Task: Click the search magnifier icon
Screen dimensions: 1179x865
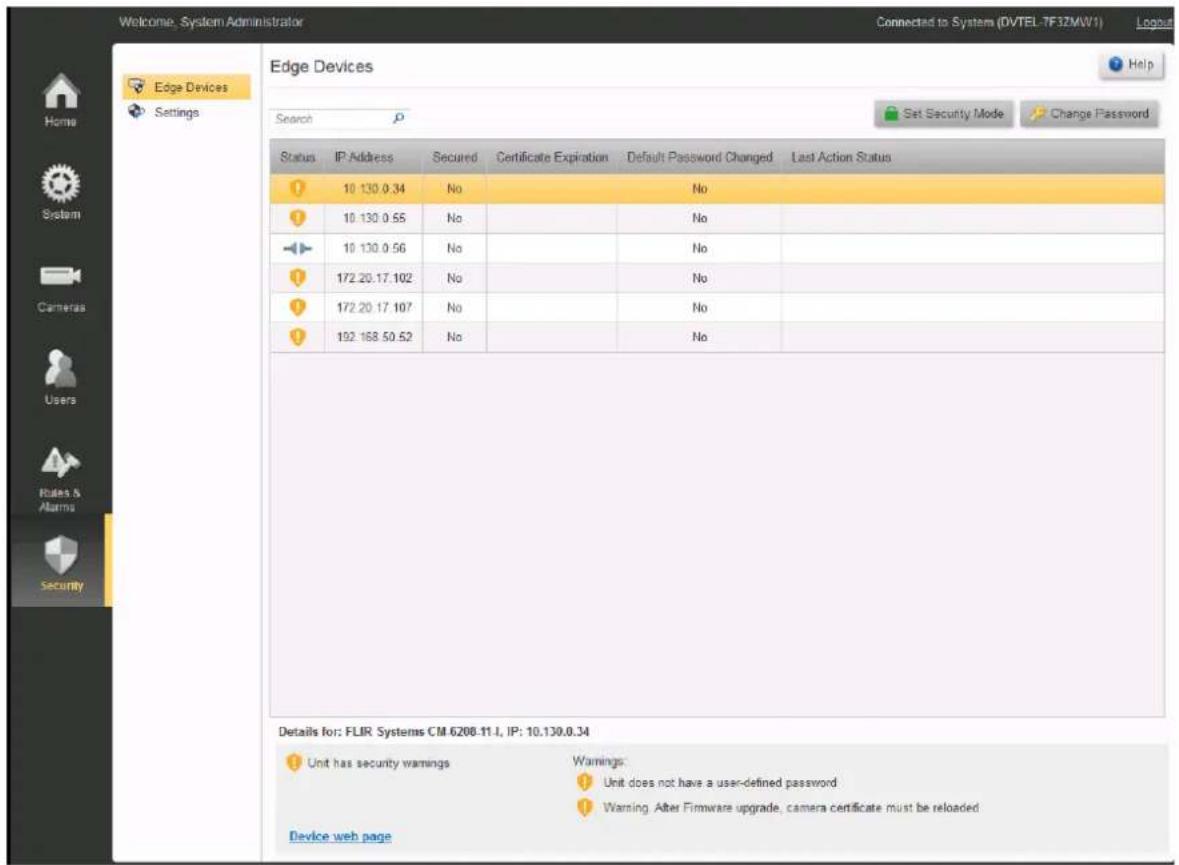Action: click(399, 118)
